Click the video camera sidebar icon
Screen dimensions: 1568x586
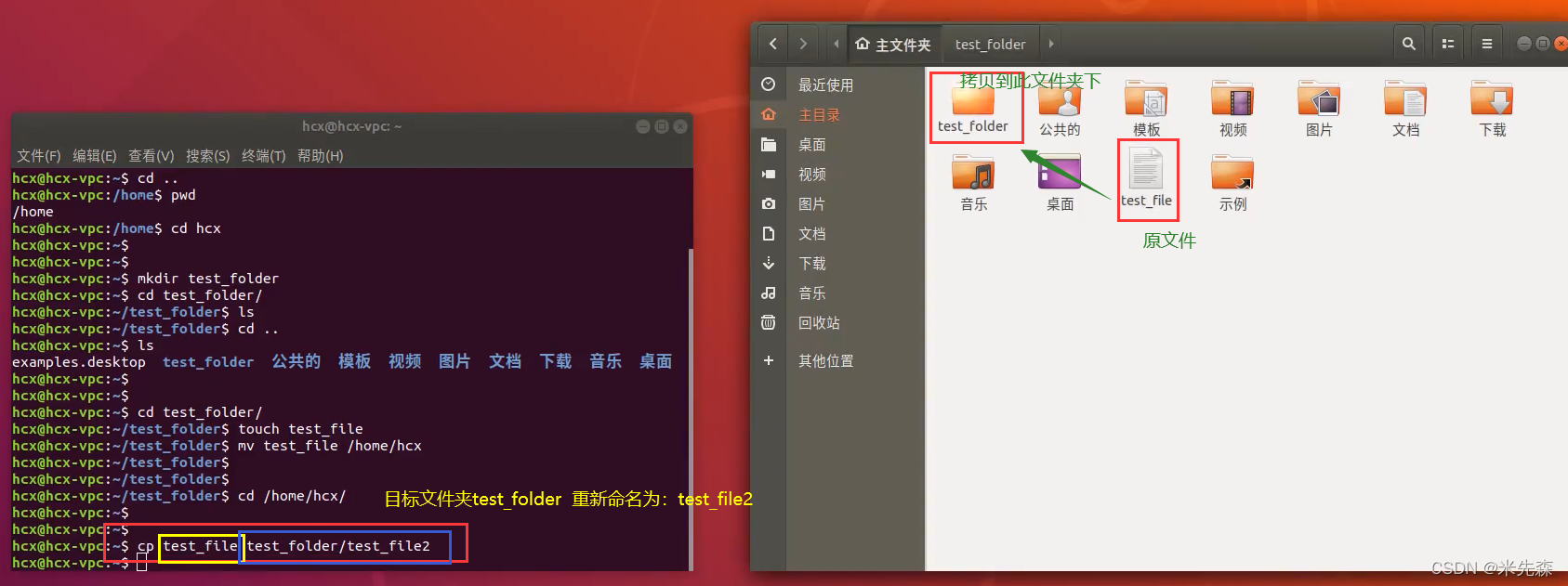(769, 174)
